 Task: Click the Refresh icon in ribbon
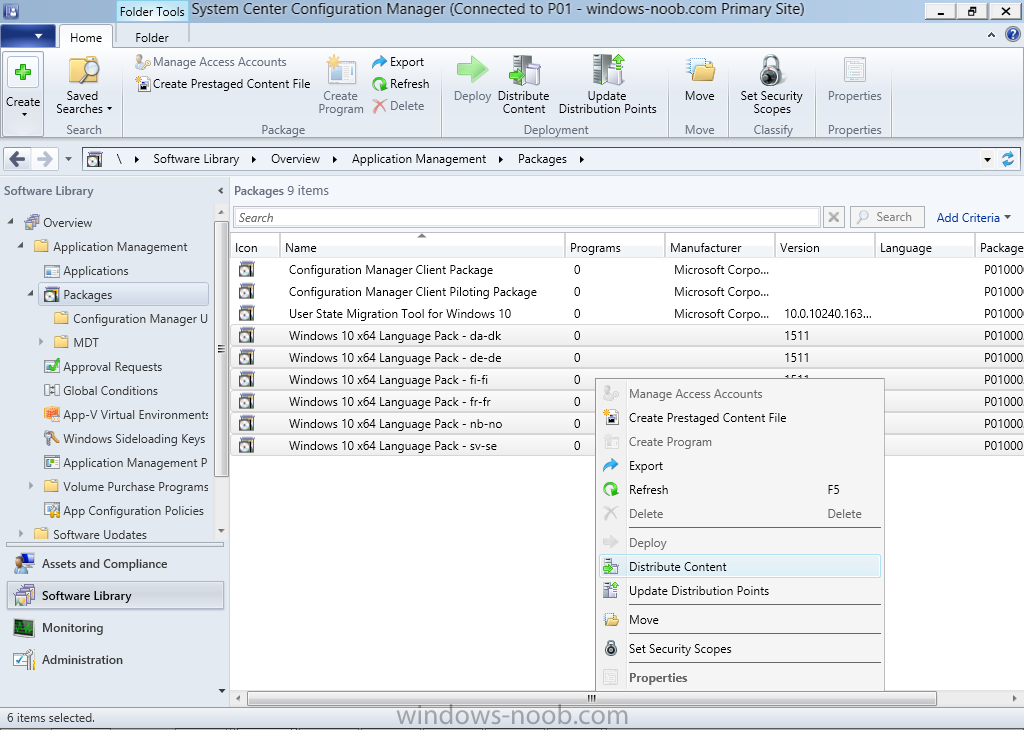(x=379, y=84)
